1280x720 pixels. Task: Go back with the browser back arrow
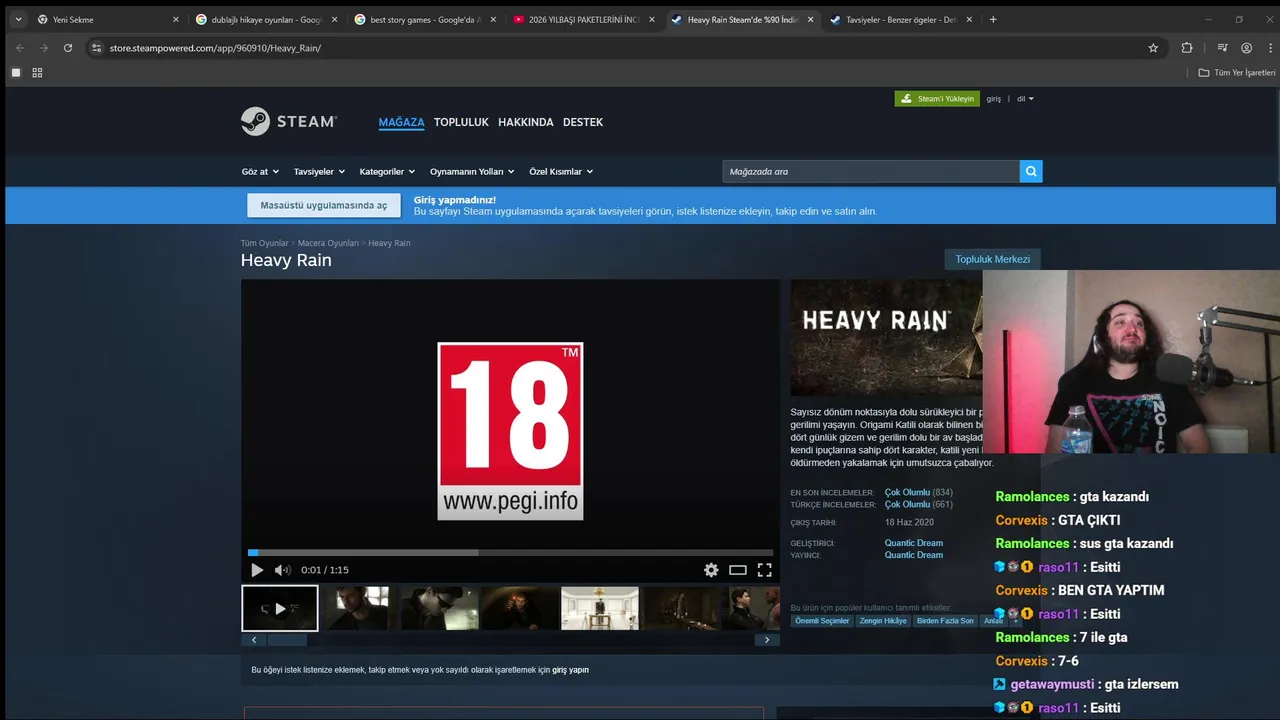pos(19,47)
